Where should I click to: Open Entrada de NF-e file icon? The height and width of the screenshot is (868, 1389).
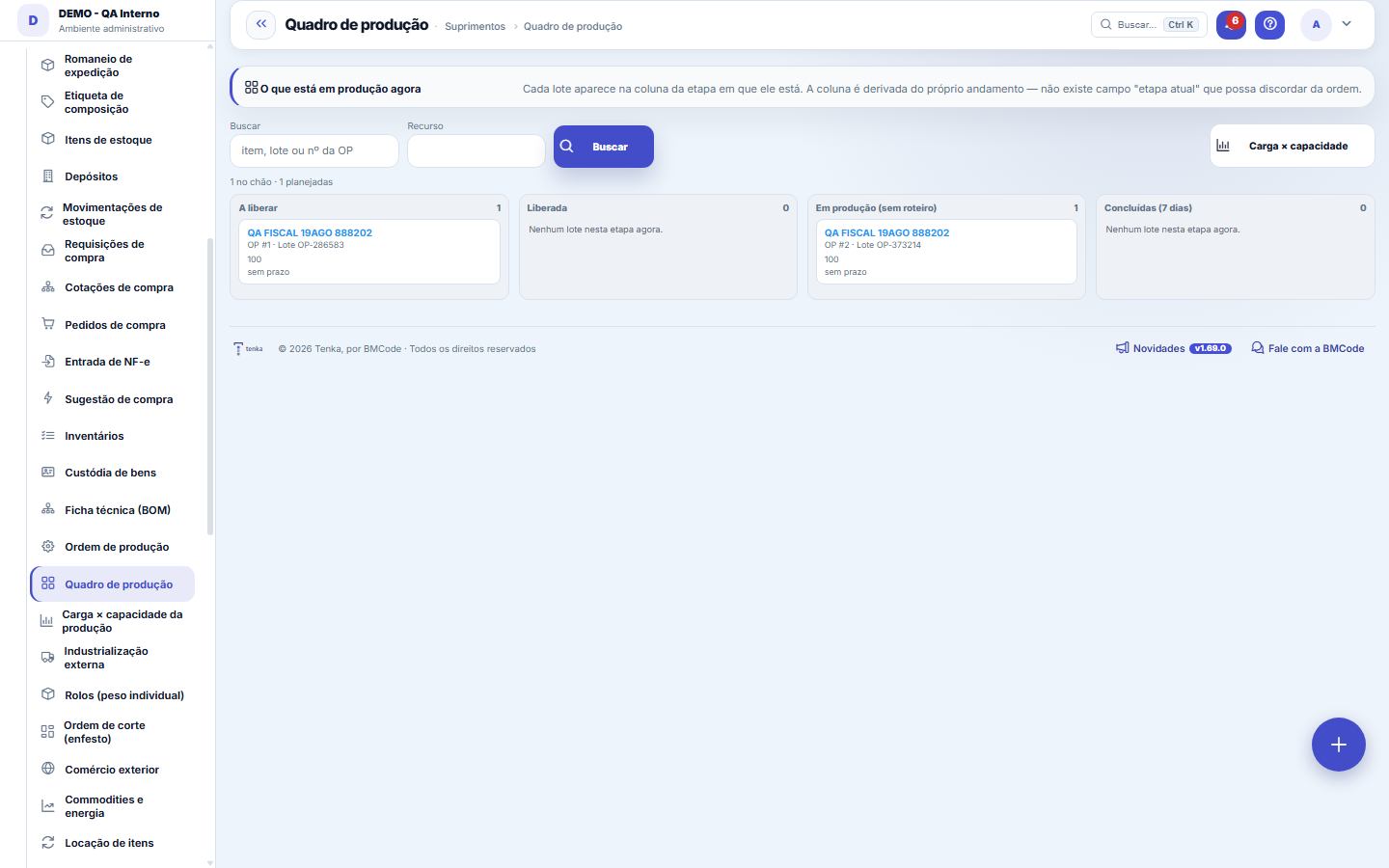[x=47, y=362]
